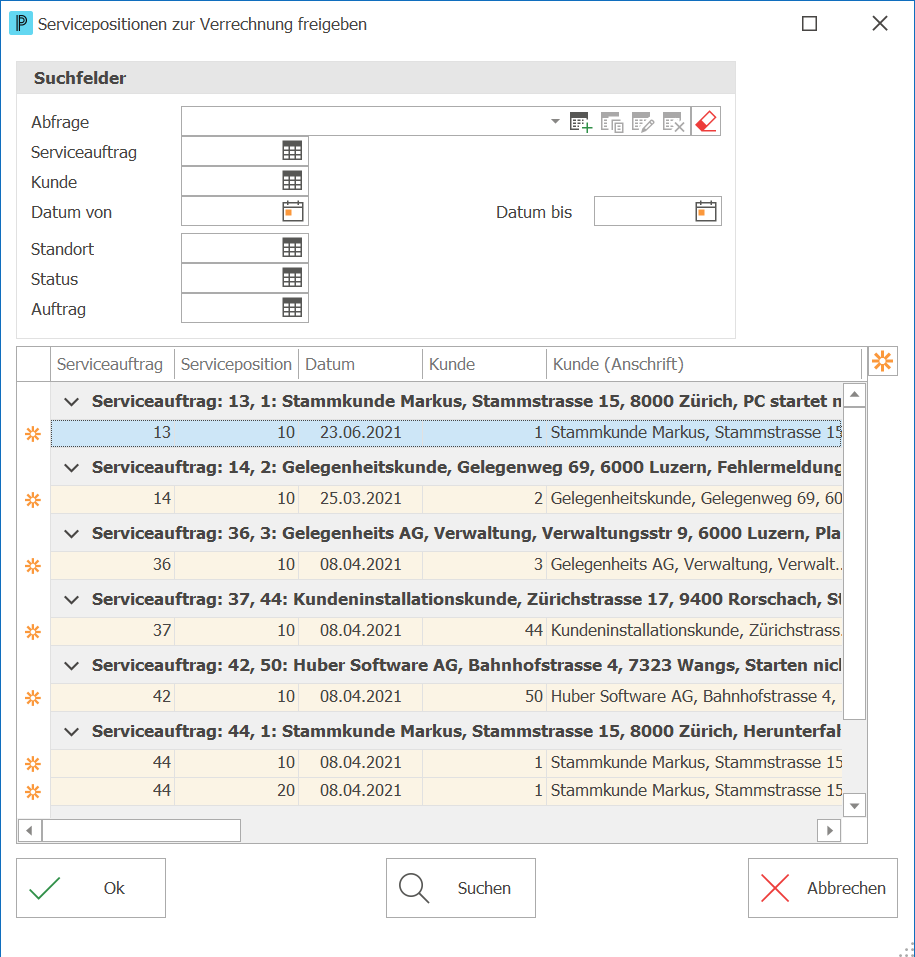Click the star marker on the 25.03.2021 row

pyautogui.click(x=33, y=500)
